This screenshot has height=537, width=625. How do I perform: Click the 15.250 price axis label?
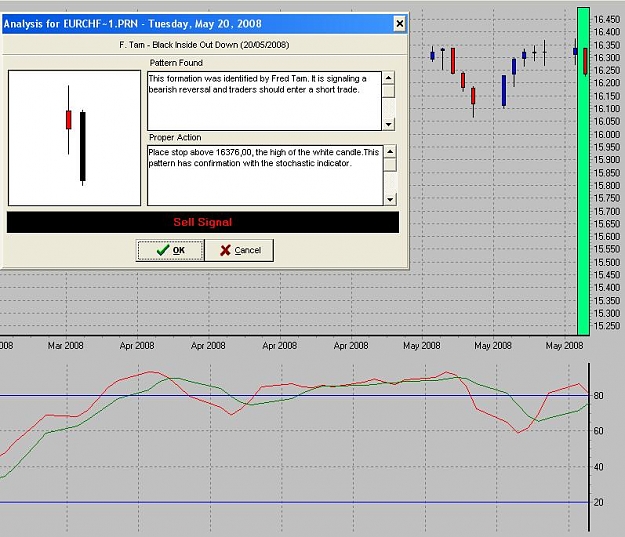[x=607, y=326]
